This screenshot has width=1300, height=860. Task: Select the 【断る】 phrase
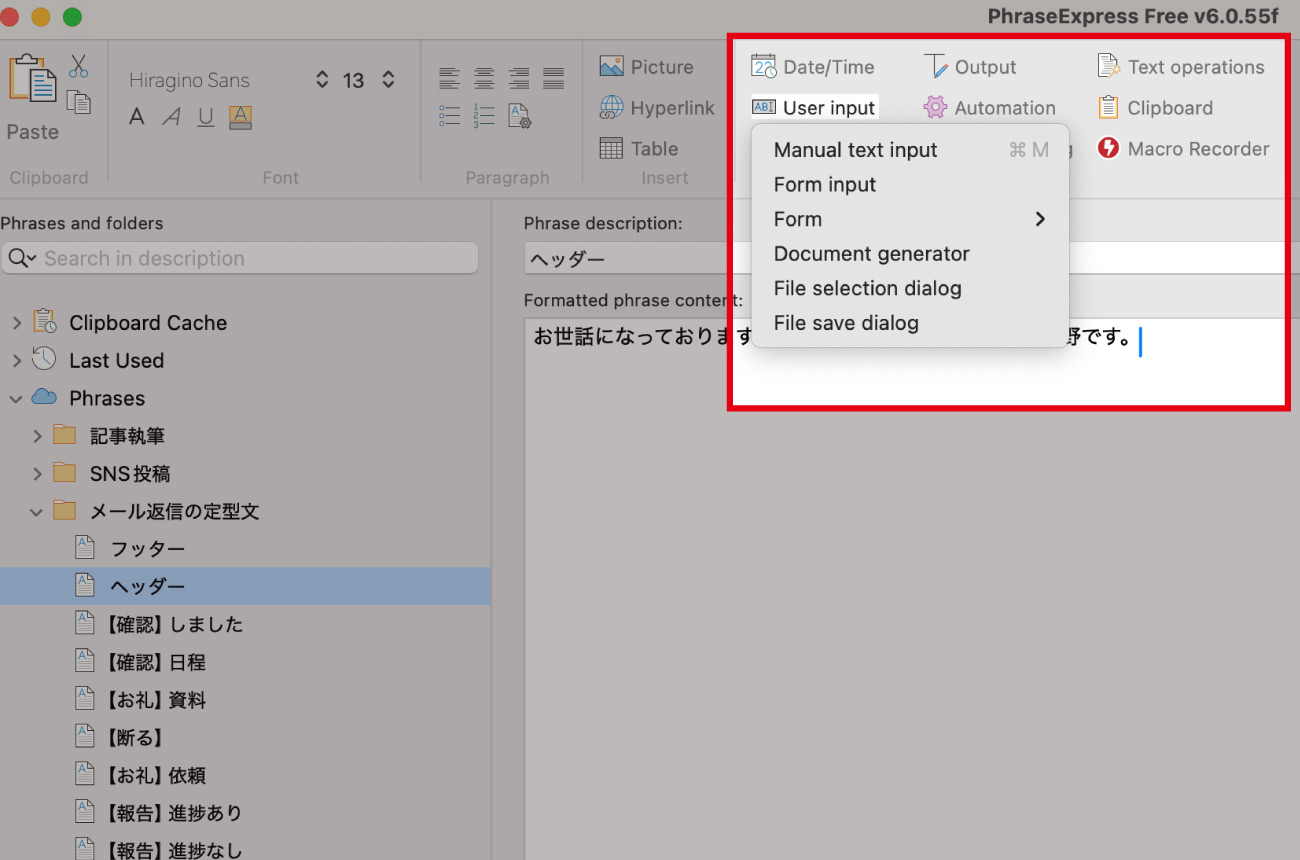click(x=134, y=738)
